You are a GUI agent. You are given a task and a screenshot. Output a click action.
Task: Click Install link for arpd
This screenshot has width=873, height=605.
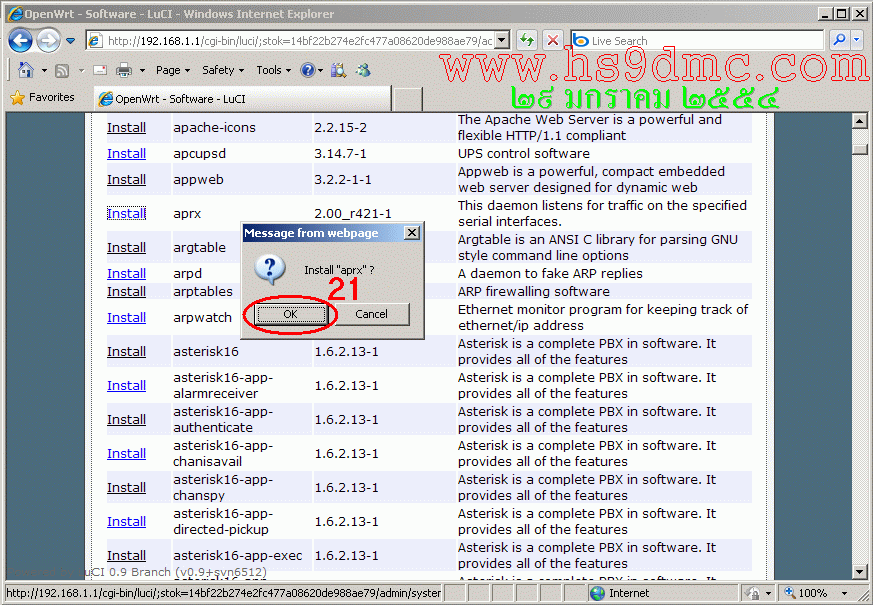(x=126, y=274)
